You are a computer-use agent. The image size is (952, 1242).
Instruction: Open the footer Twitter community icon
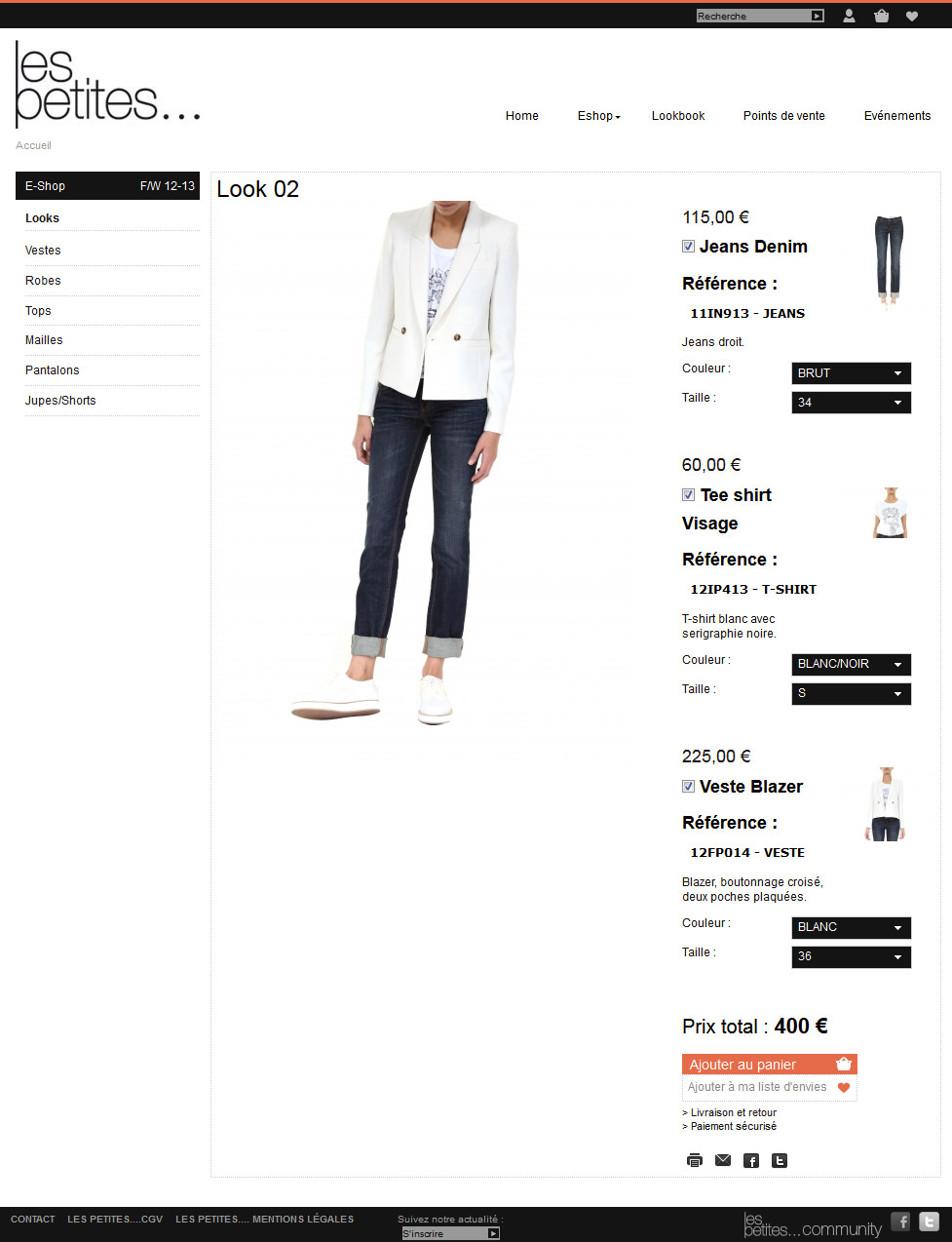[929, 1222]
